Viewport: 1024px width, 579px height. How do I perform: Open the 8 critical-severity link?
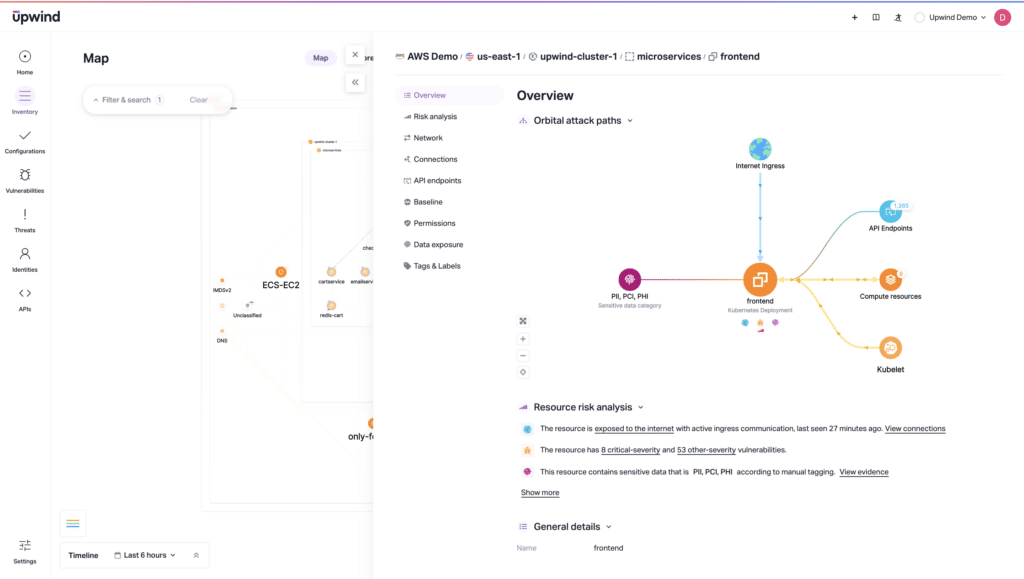(x=630, y=450)
